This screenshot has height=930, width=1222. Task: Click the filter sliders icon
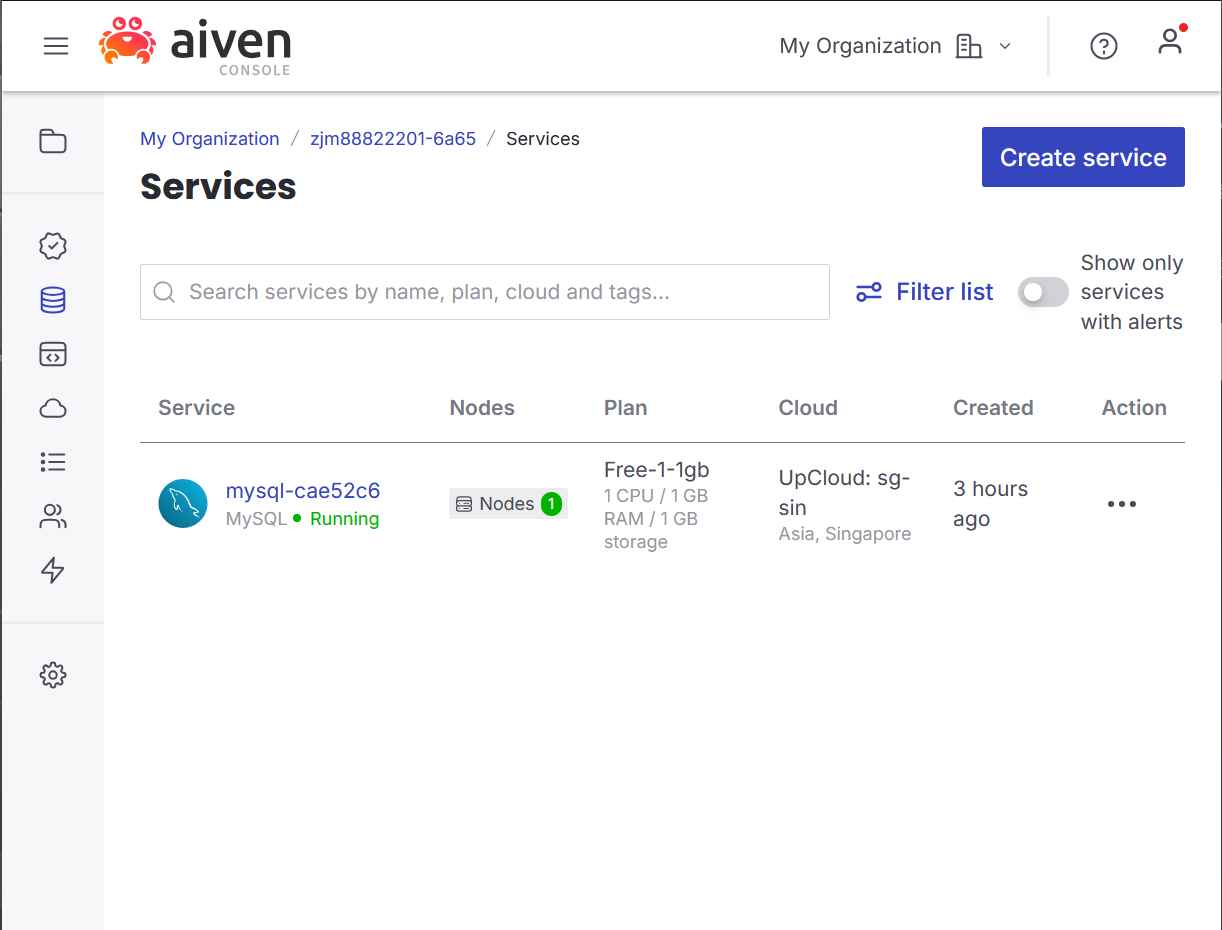click(869, 292)
